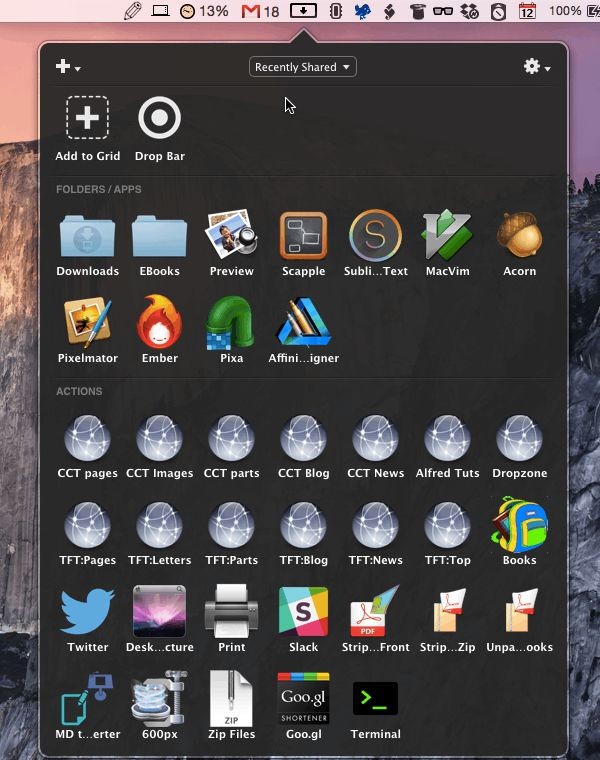The width and height of the screenshot is (600, 760).
Task: Click the Alfred Tuts action
Action: [x=447, y=438]
